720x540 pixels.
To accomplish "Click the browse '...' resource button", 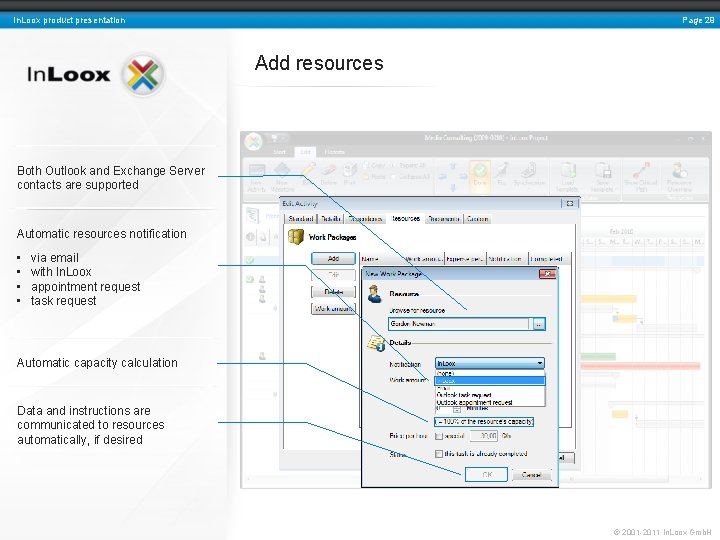I will 539,324.
